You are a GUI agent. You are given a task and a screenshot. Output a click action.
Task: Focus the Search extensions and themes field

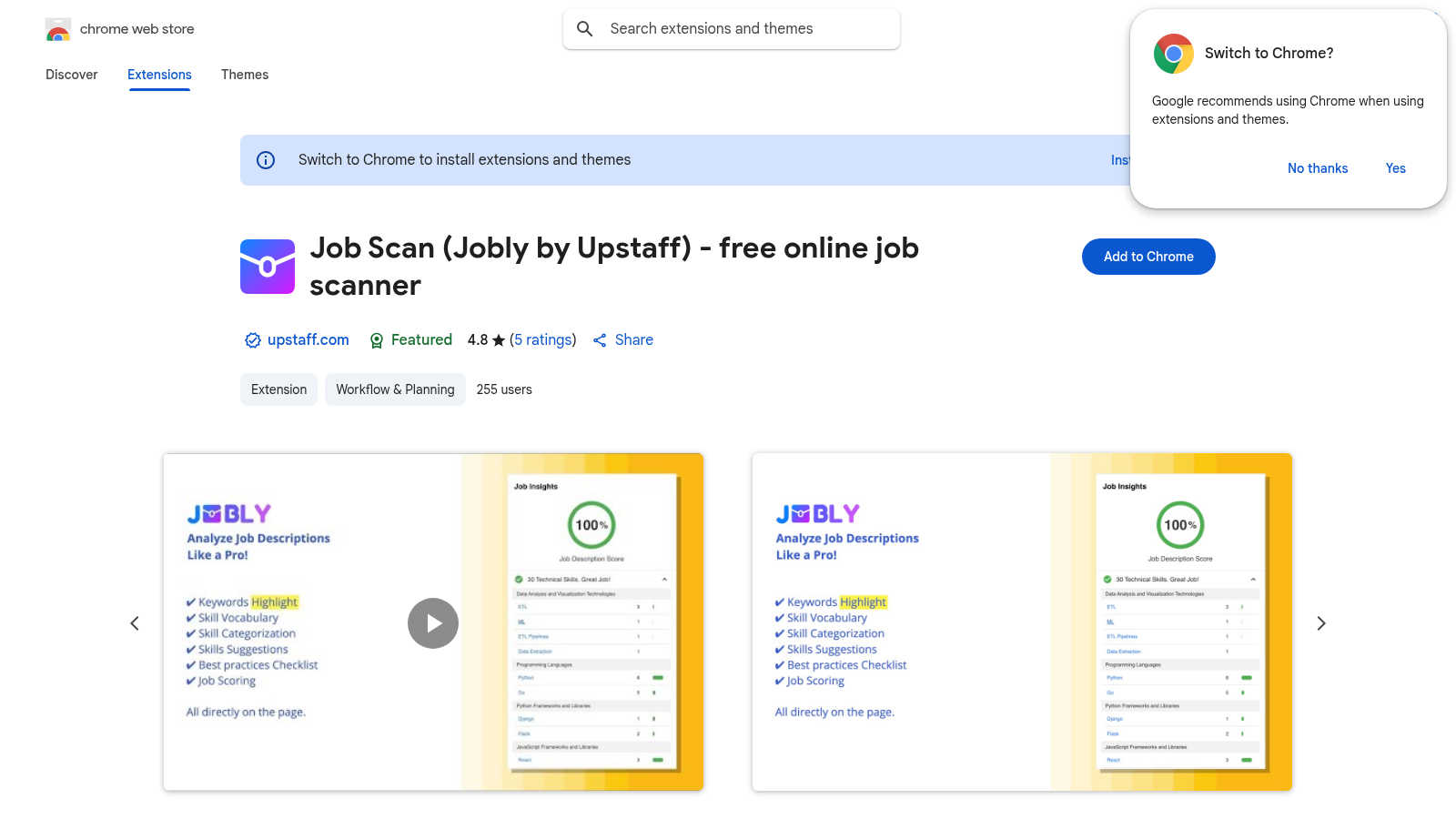point(732,29)
